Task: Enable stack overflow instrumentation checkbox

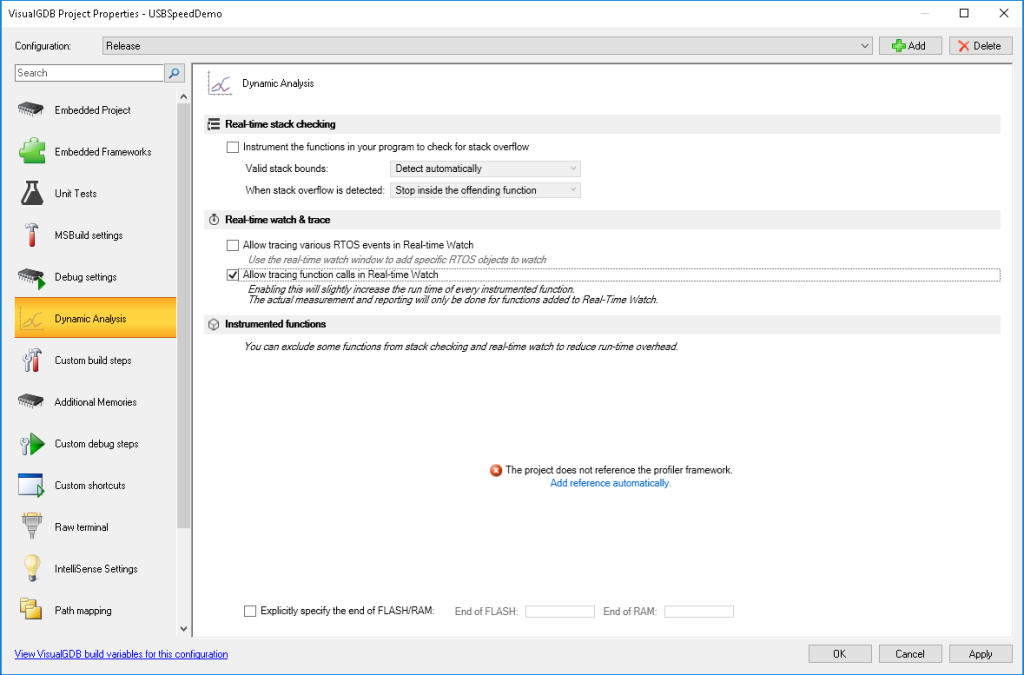Action: pos(233,146)
